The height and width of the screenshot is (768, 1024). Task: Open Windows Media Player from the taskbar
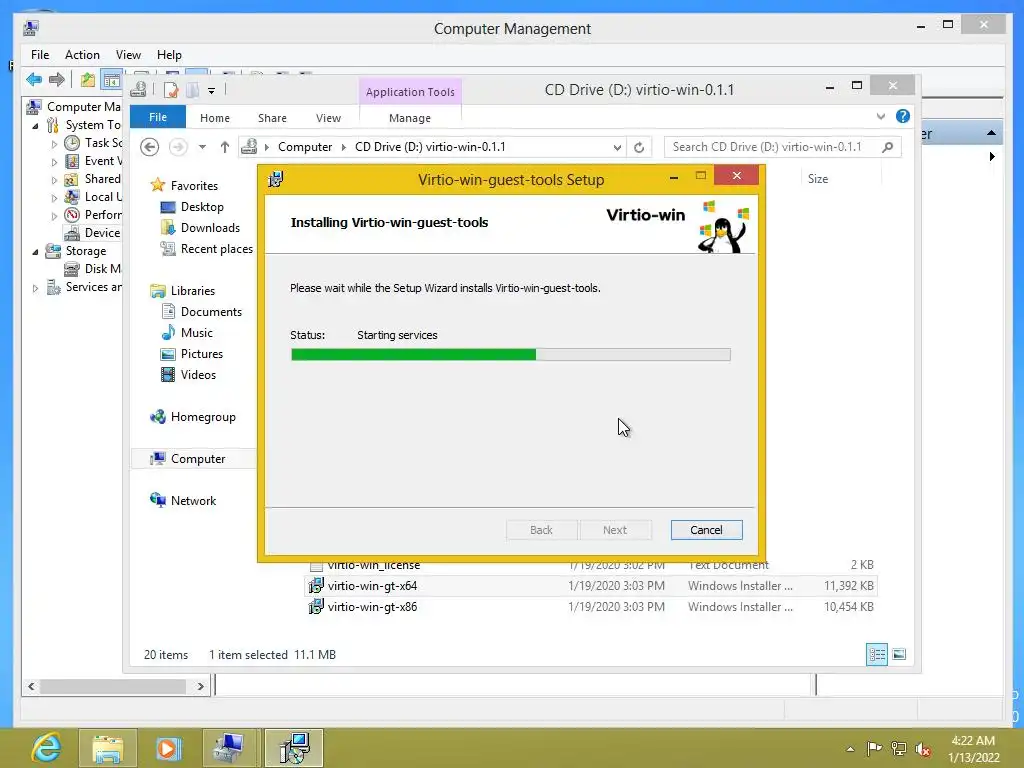(168, 748)
